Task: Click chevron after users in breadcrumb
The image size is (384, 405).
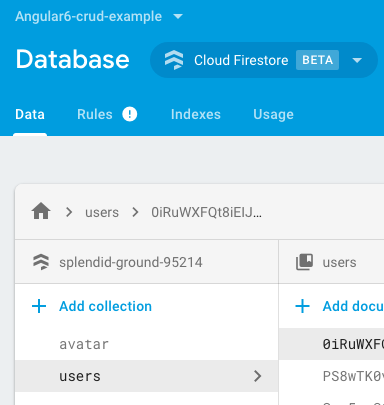Action: [135, 212]
